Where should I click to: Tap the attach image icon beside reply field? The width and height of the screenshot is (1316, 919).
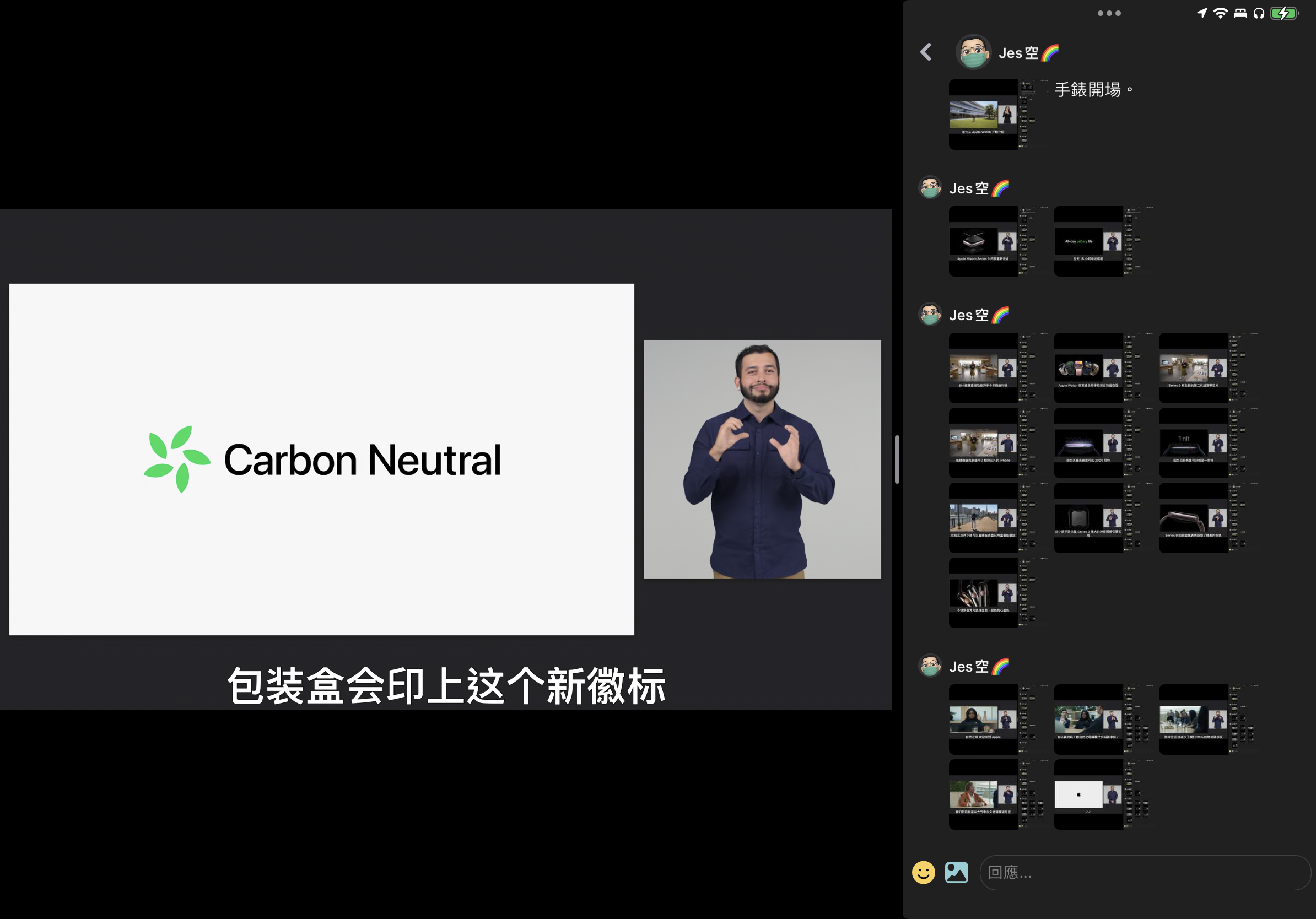[957, 873]
